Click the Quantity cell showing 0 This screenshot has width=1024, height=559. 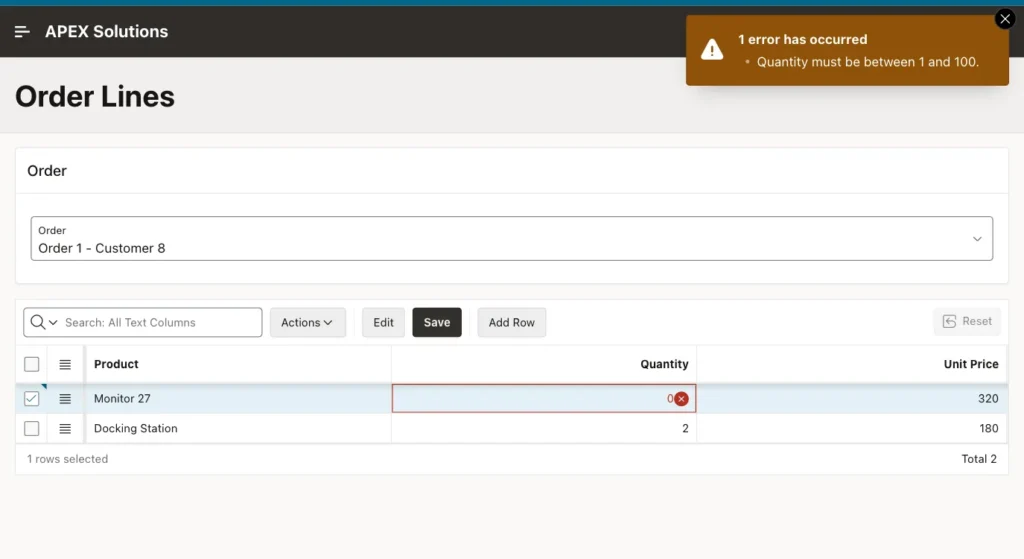544,398
